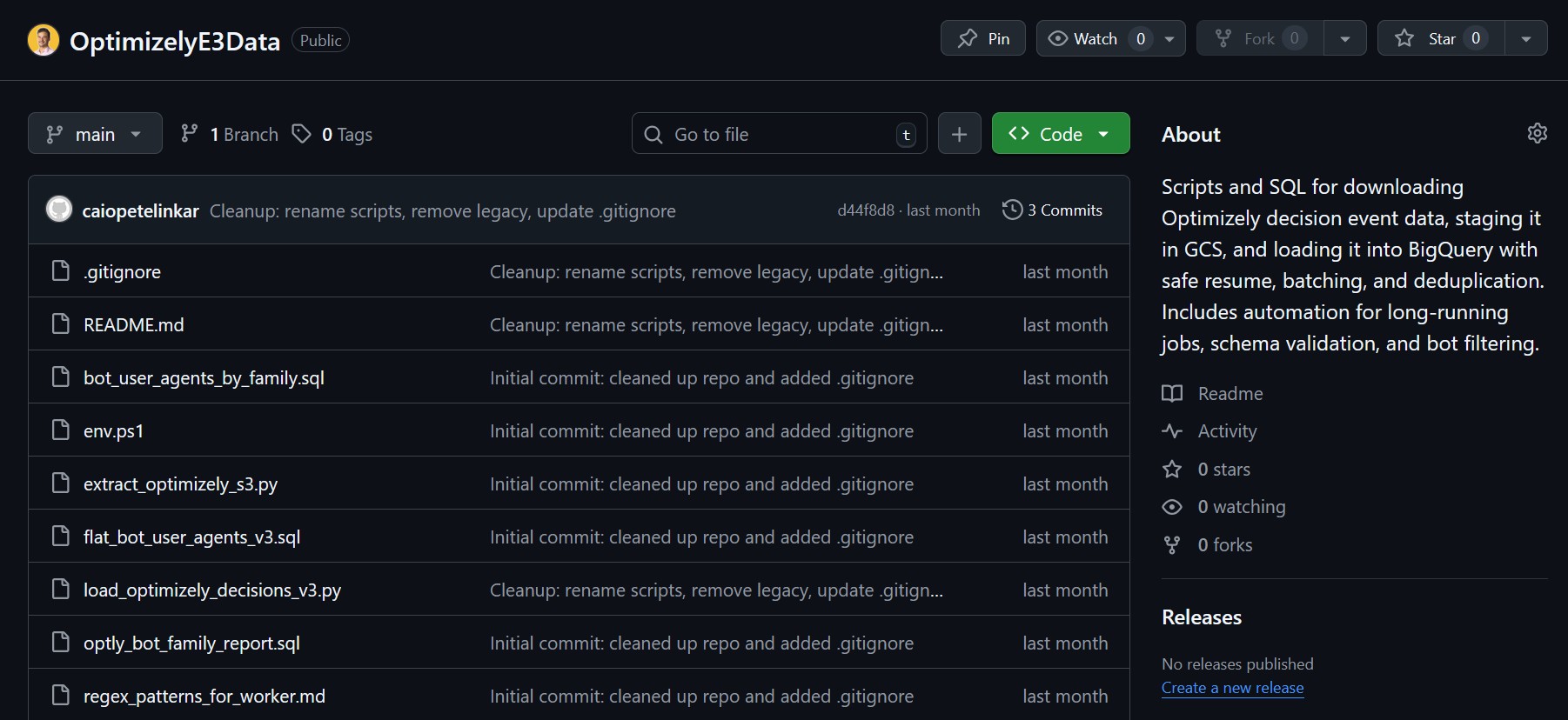View 0 watching link
The height and width of the screenshot is (720, 1568).
1223,507
